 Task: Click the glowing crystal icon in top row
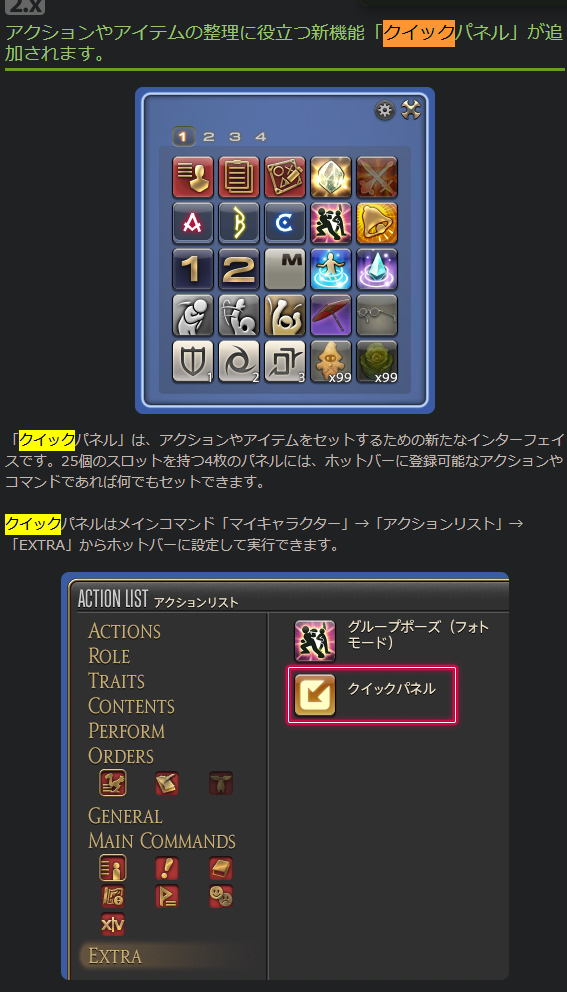(331, 177)
